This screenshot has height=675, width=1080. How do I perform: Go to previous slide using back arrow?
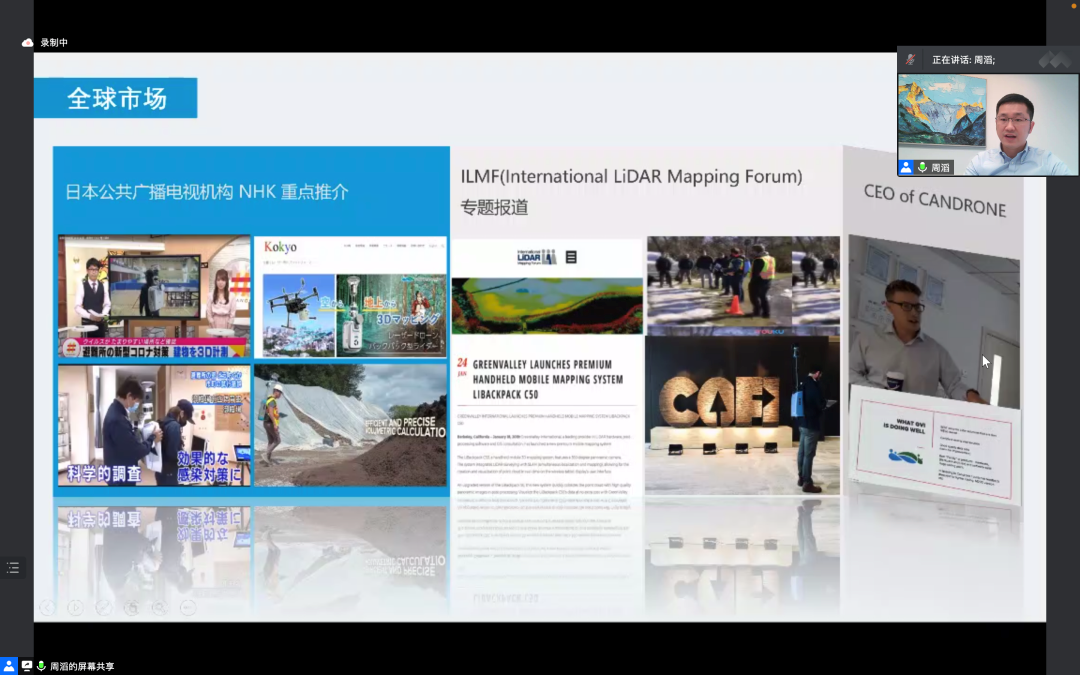click(x=47, y=607)
